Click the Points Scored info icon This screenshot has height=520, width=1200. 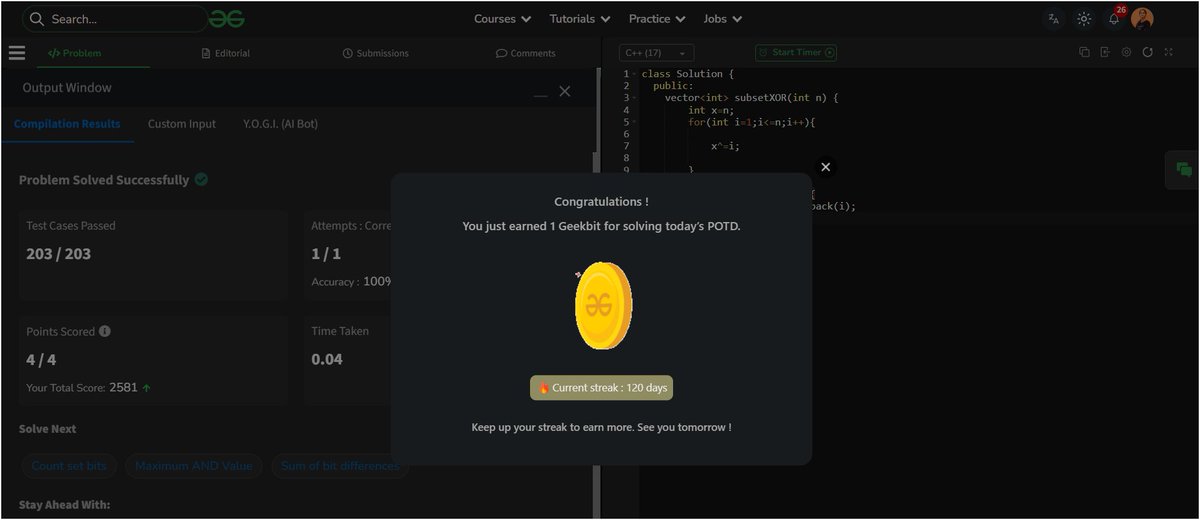click(x=105, y=331)
